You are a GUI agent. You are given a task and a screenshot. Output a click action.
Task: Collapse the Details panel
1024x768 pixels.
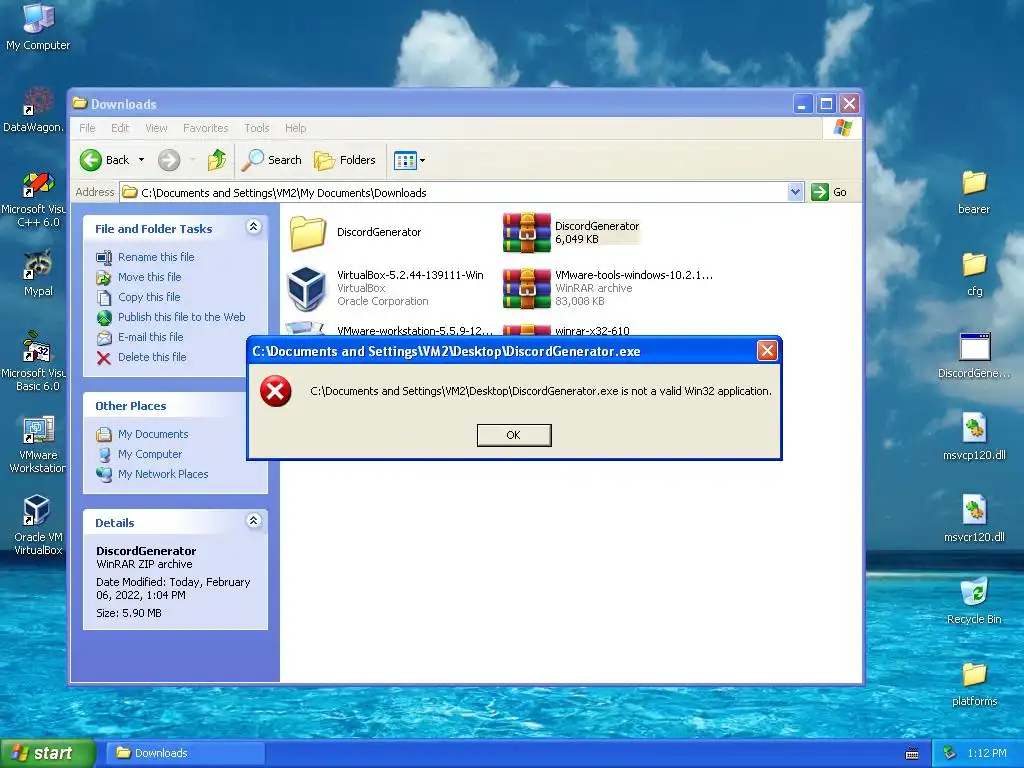253,521
